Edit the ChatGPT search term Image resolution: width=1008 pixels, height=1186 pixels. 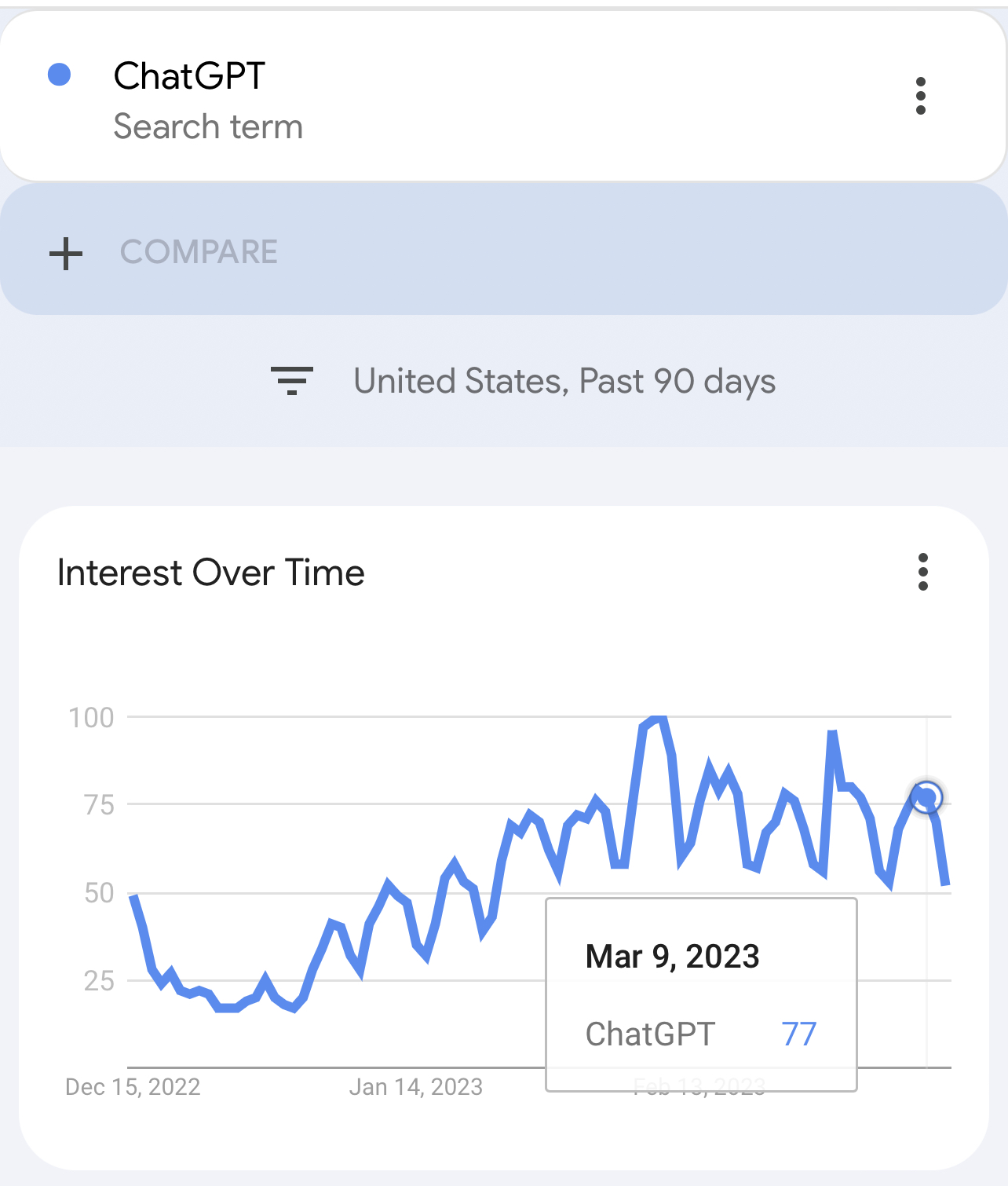(189, 76)
